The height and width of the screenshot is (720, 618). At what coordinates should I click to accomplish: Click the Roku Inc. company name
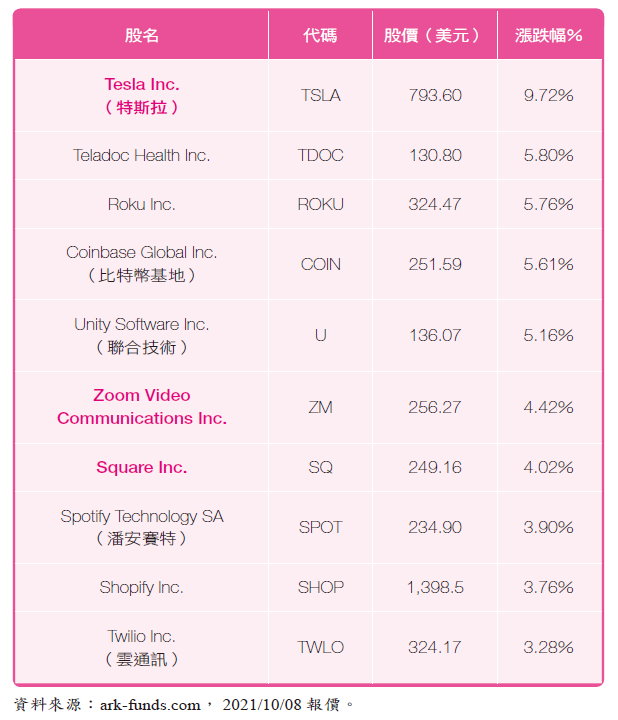pyautogui.click(x=141, y=204)
